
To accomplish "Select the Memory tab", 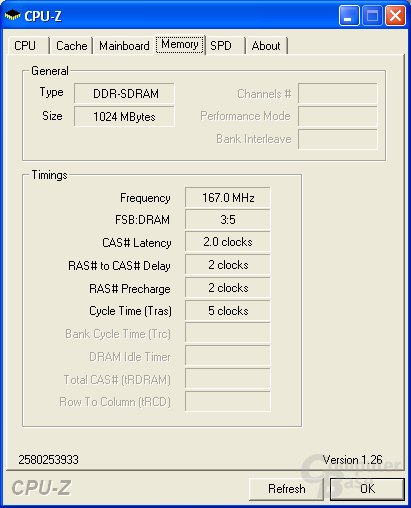I will point(180,44).
